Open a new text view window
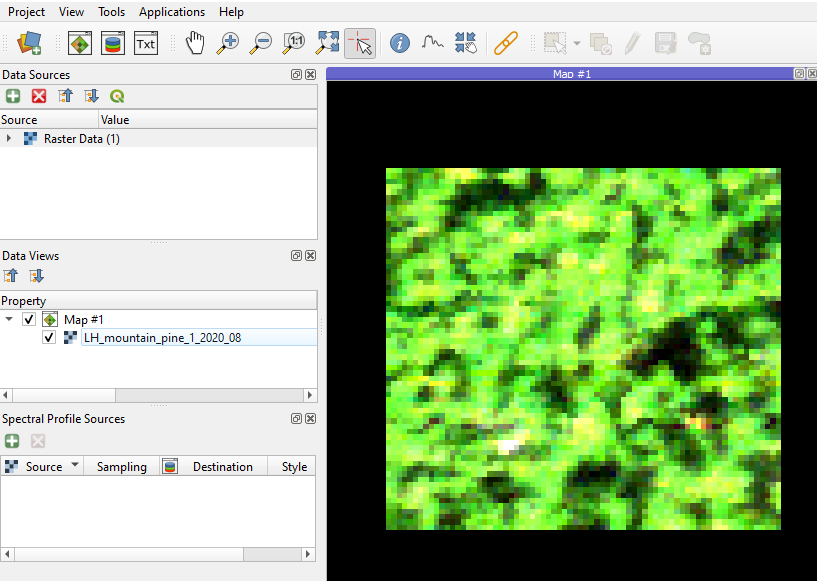The image size is (817, 581). 146,43
